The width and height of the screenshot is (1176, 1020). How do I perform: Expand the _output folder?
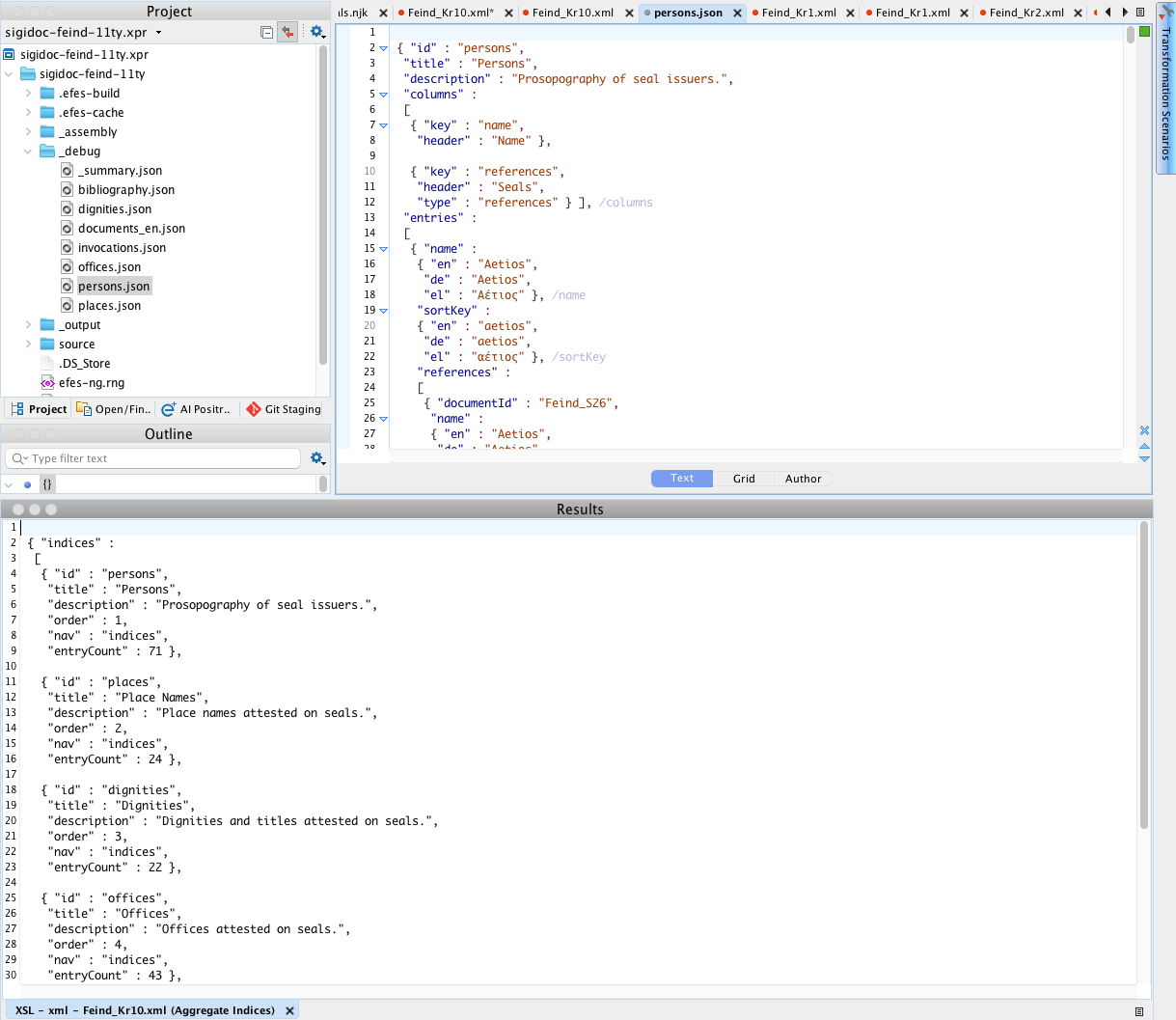[29, 325]
